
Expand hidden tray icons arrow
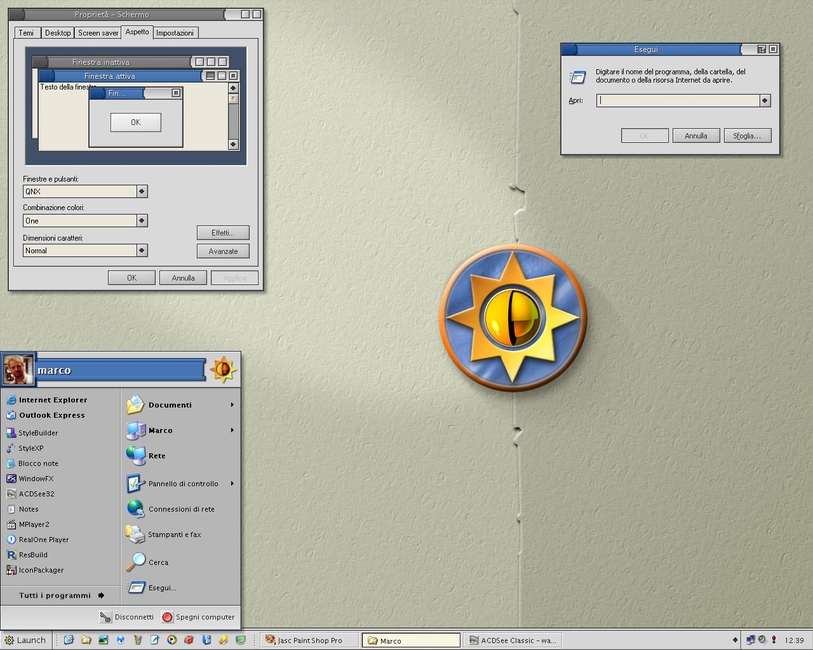735,640
